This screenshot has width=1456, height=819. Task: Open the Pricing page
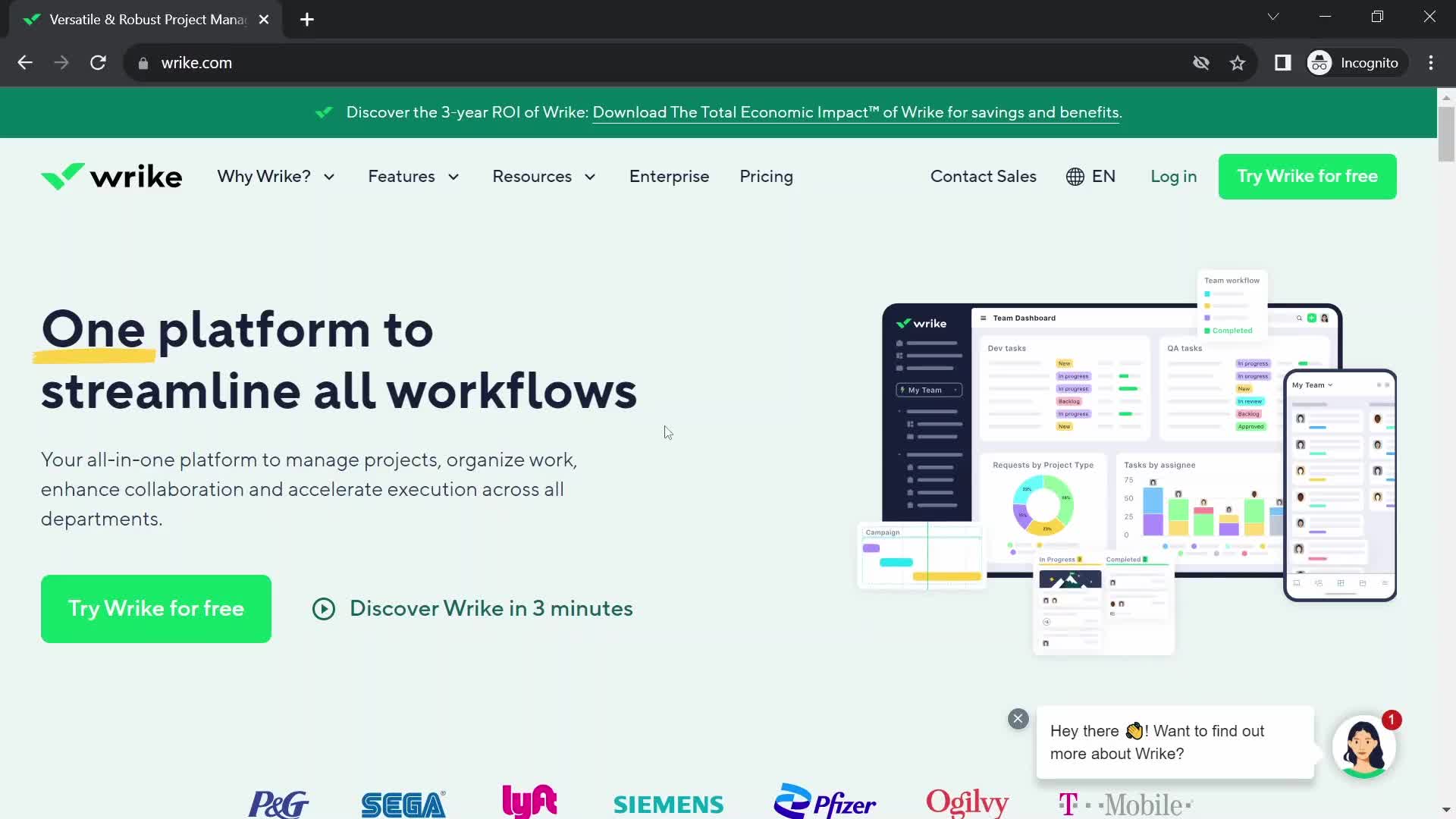(766, 177)
